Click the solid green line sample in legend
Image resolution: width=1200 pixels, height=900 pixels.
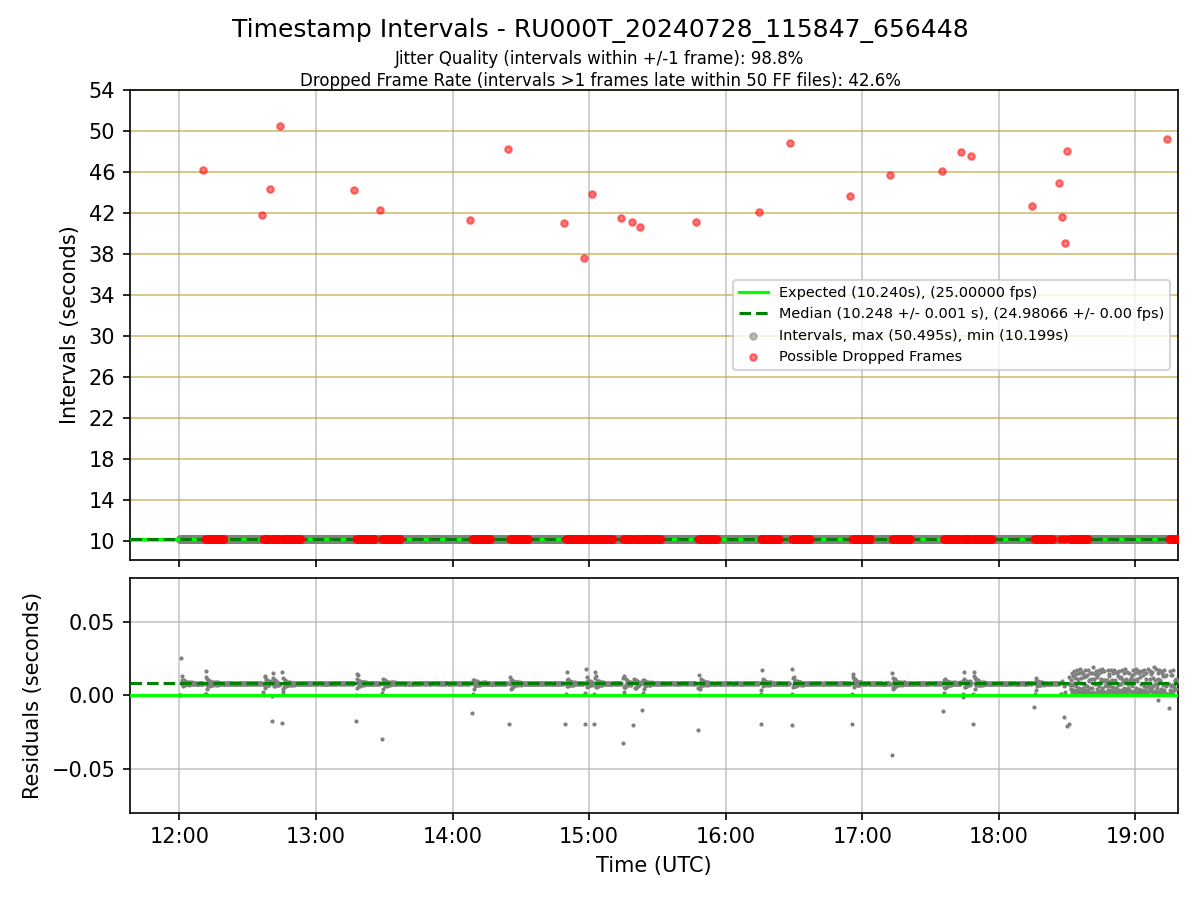tap(753, 292)
